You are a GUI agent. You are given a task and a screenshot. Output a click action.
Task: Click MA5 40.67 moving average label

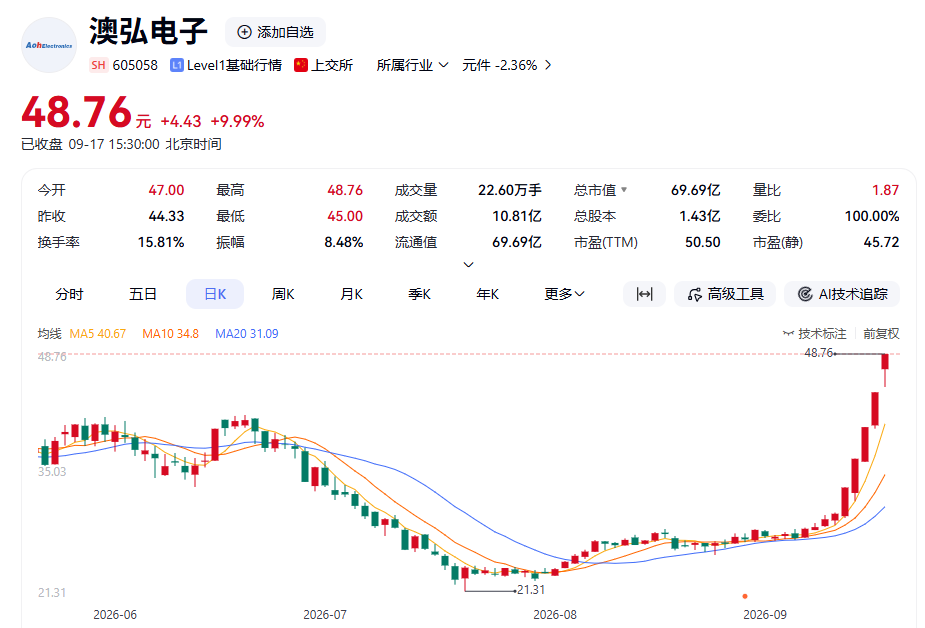(97, 334)
